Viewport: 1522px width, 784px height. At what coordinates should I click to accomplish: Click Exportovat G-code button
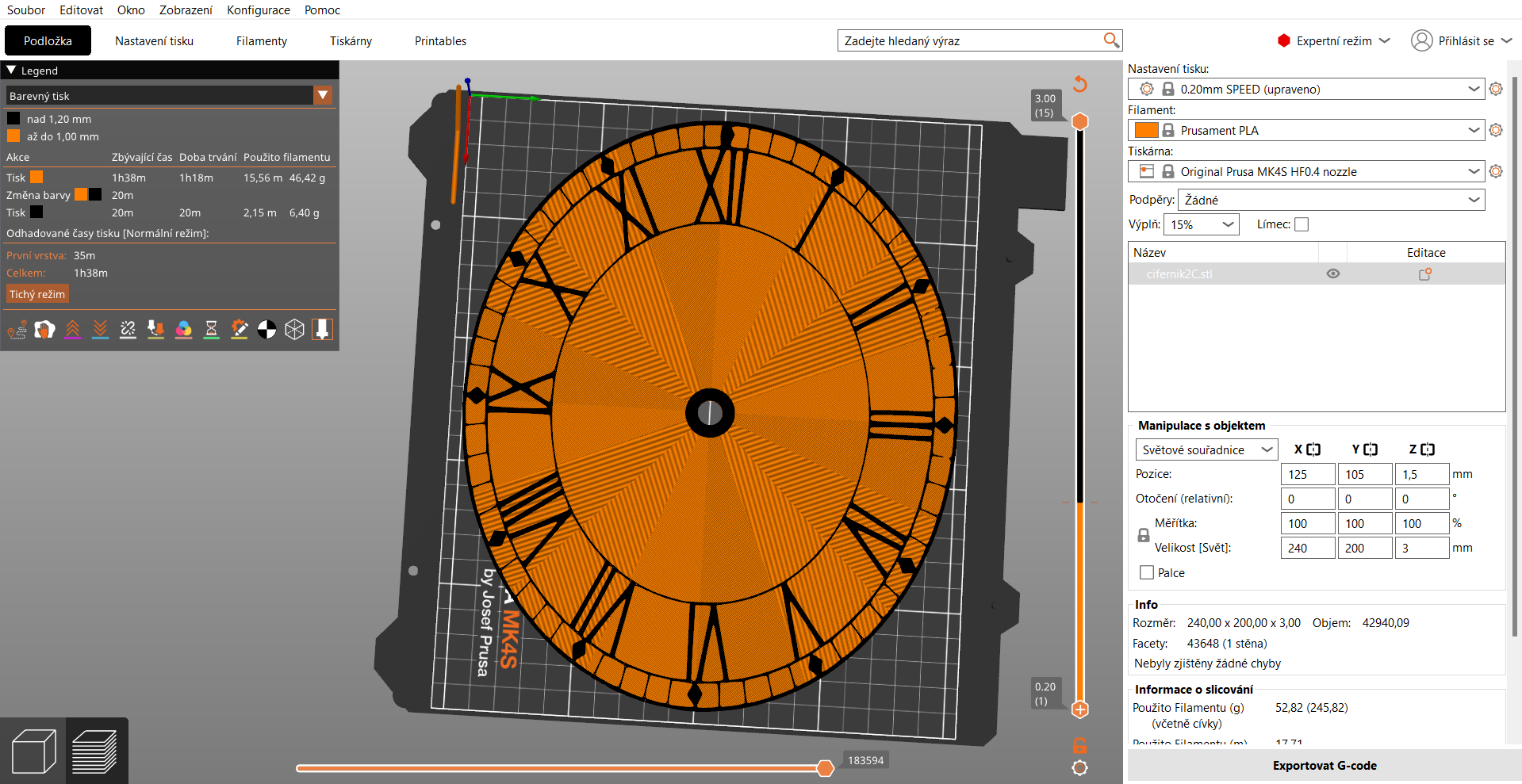[x=1325, y=766]
